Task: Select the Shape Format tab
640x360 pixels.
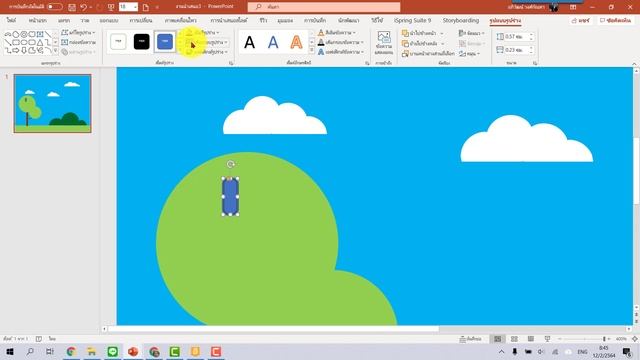Action: 505,20
